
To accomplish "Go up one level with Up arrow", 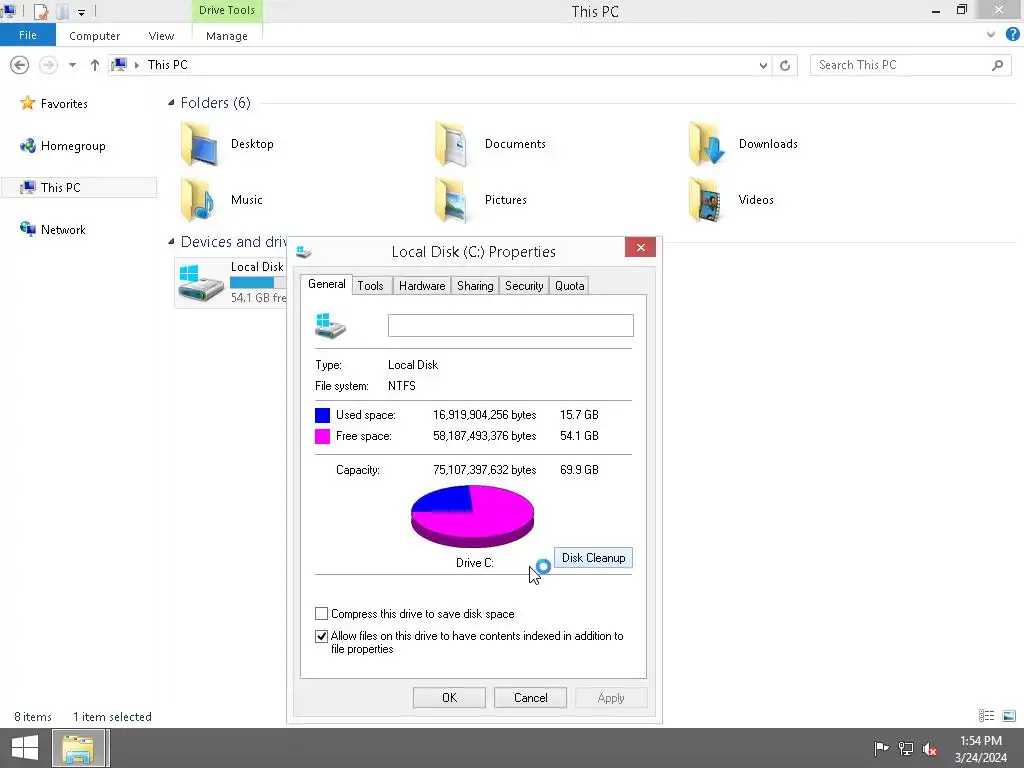I will click(x=95, y=65).
